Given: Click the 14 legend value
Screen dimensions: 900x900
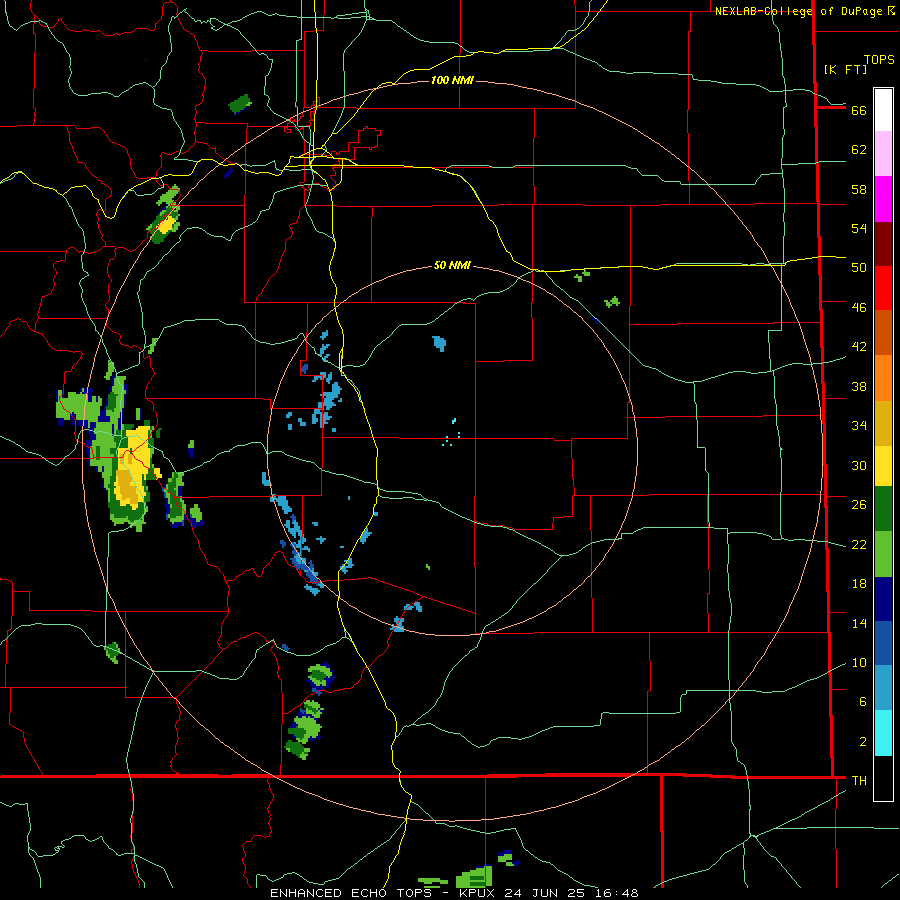Looking at the screenshot, I should coord(859,623).
